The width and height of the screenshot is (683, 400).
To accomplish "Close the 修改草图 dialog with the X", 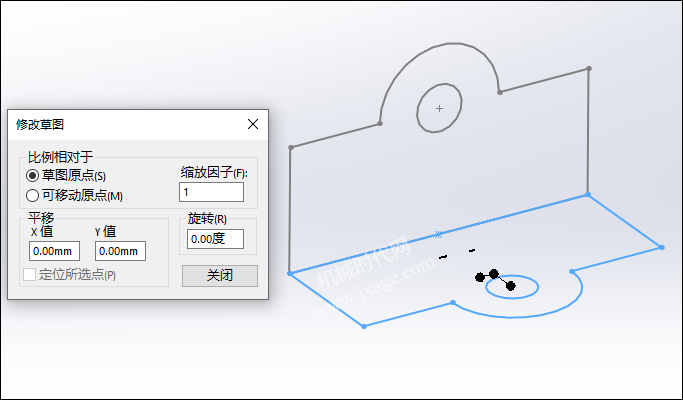I will click(253, 124).
